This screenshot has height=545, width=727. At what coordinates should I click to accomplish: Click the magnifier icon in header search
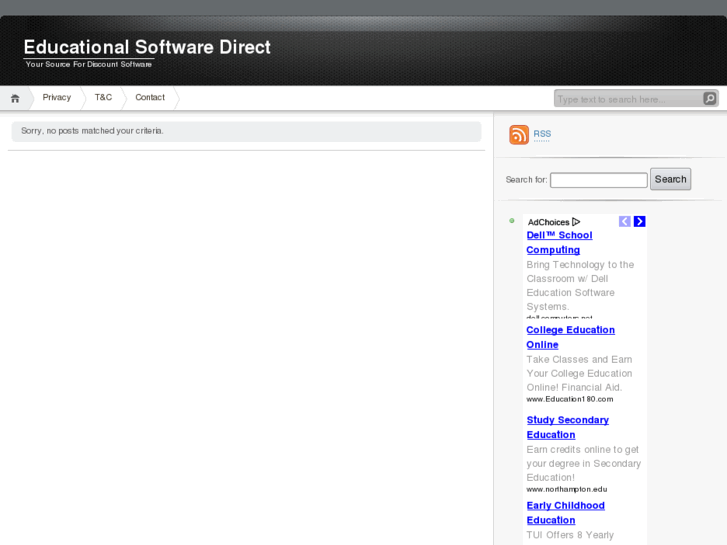[x=709, y=98]
